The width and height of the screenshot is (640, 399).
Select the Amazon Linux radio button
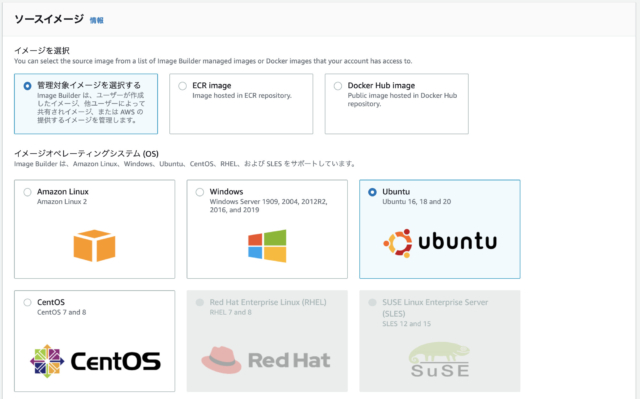coord(27,192)
